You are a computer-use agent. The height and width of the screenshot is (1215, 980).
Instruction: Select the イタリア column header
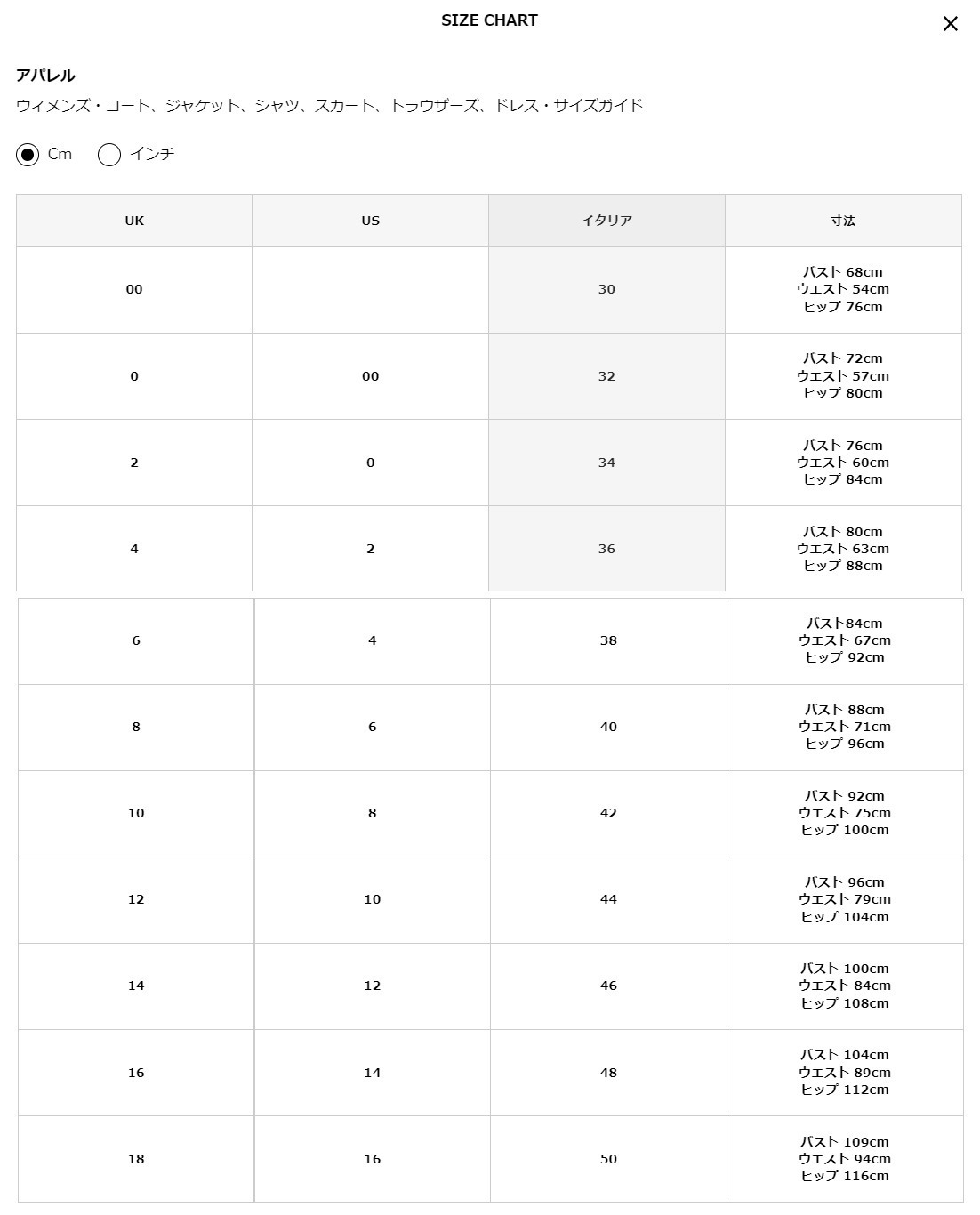606,221
